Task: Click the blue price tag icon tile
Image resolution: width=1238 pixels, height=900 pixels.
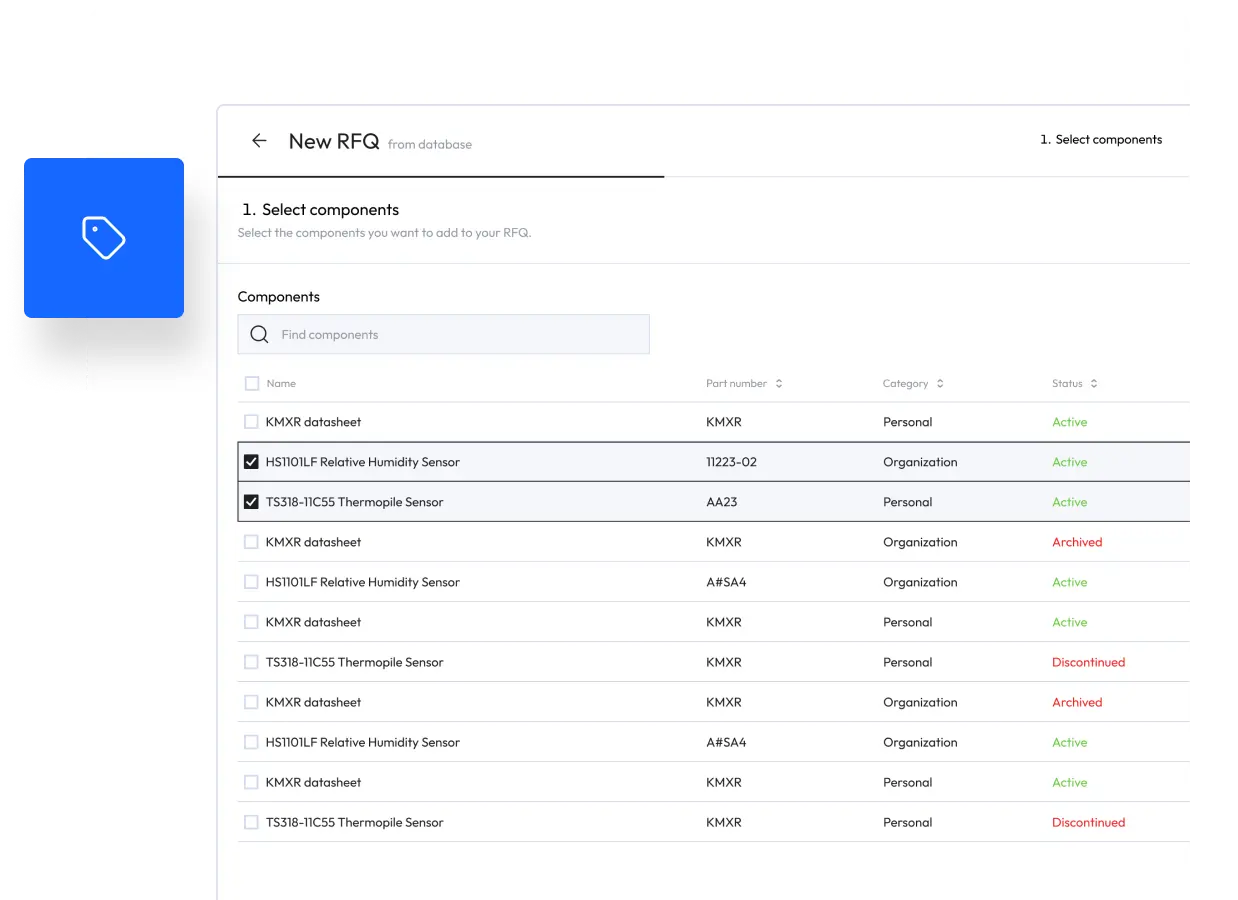Action: click(104, 238)
